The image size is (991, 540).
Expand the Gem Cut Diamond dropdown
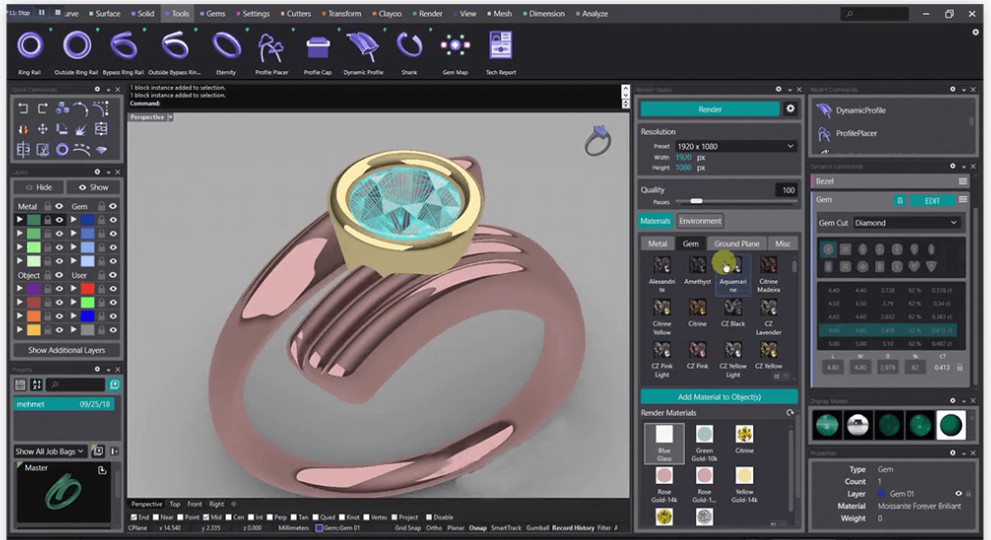click(905, 223)
